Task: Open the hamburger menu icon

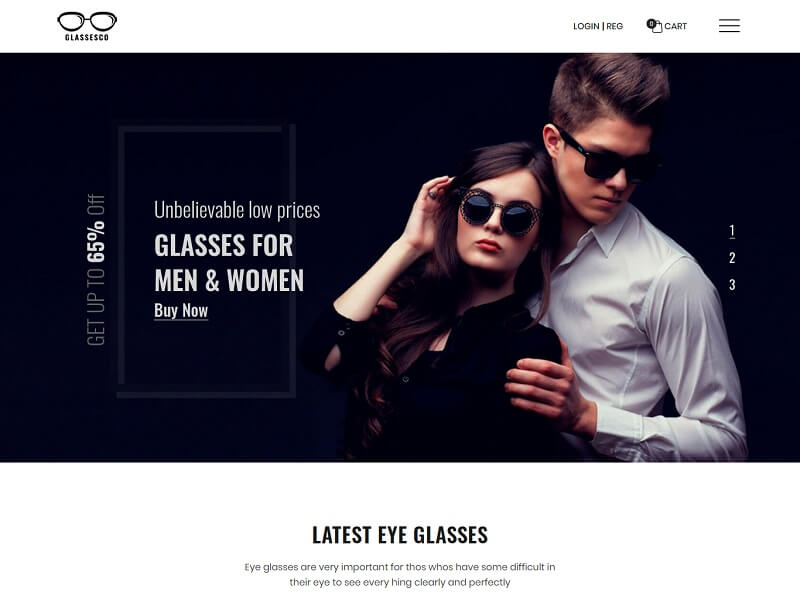Action: point(729,26)
